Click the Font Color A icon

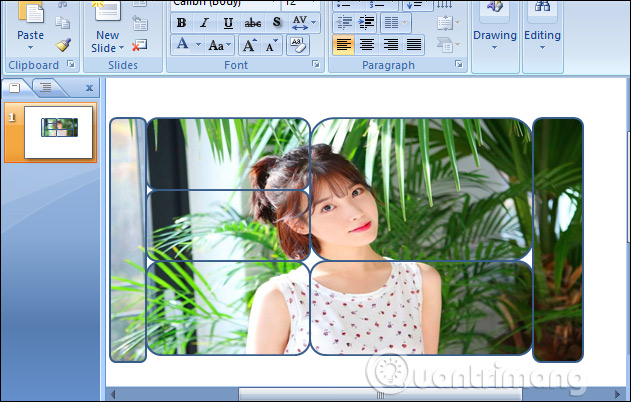(182, 44)
